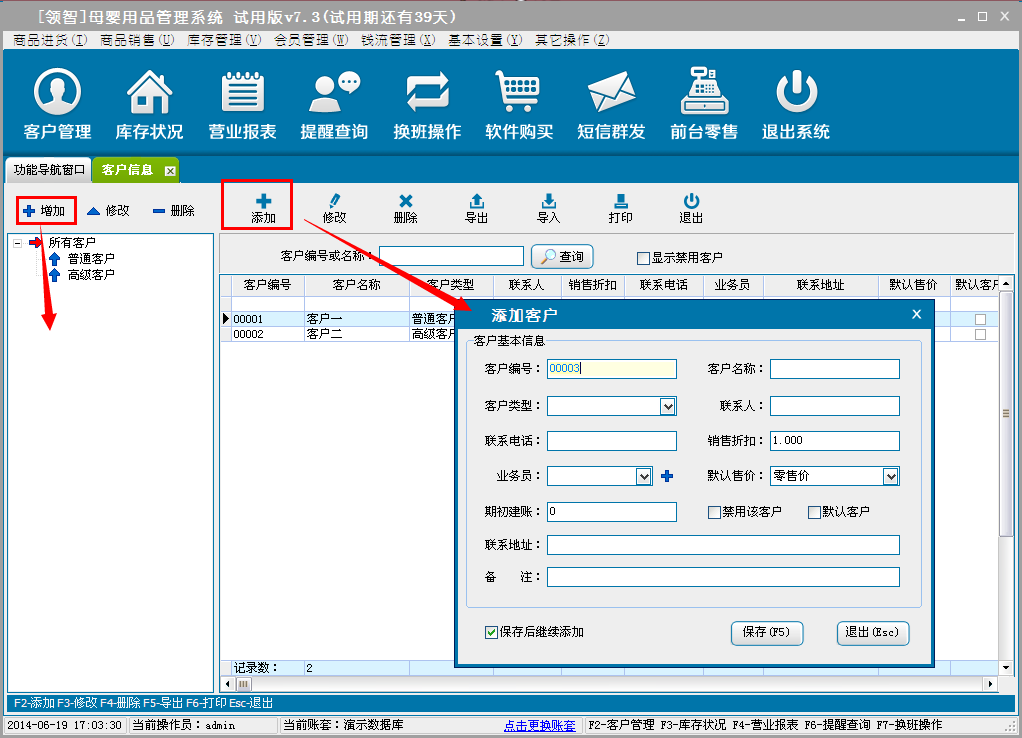
Task: Open 营业报表 report icon
Action: (242, 105)
